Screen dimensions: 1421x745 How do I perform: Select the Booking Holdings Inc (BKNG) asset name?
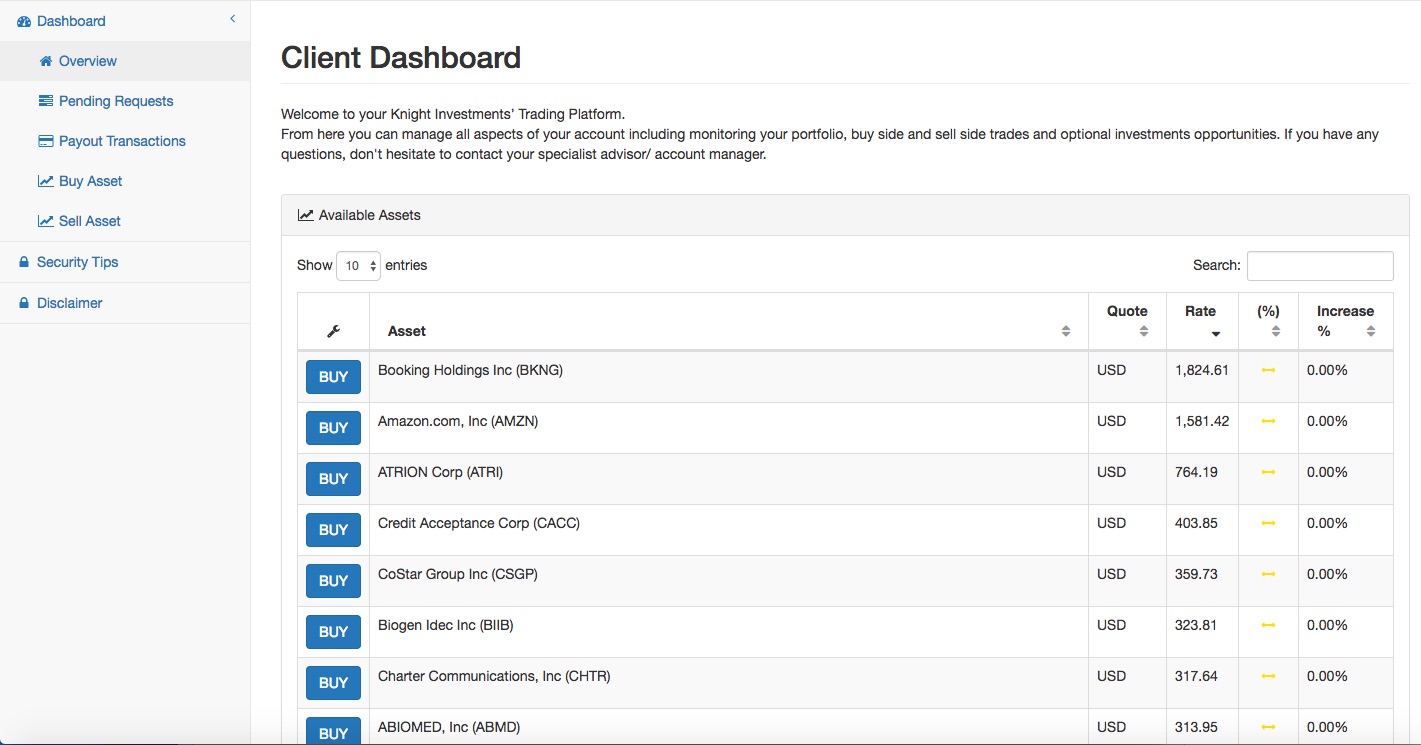470,370
